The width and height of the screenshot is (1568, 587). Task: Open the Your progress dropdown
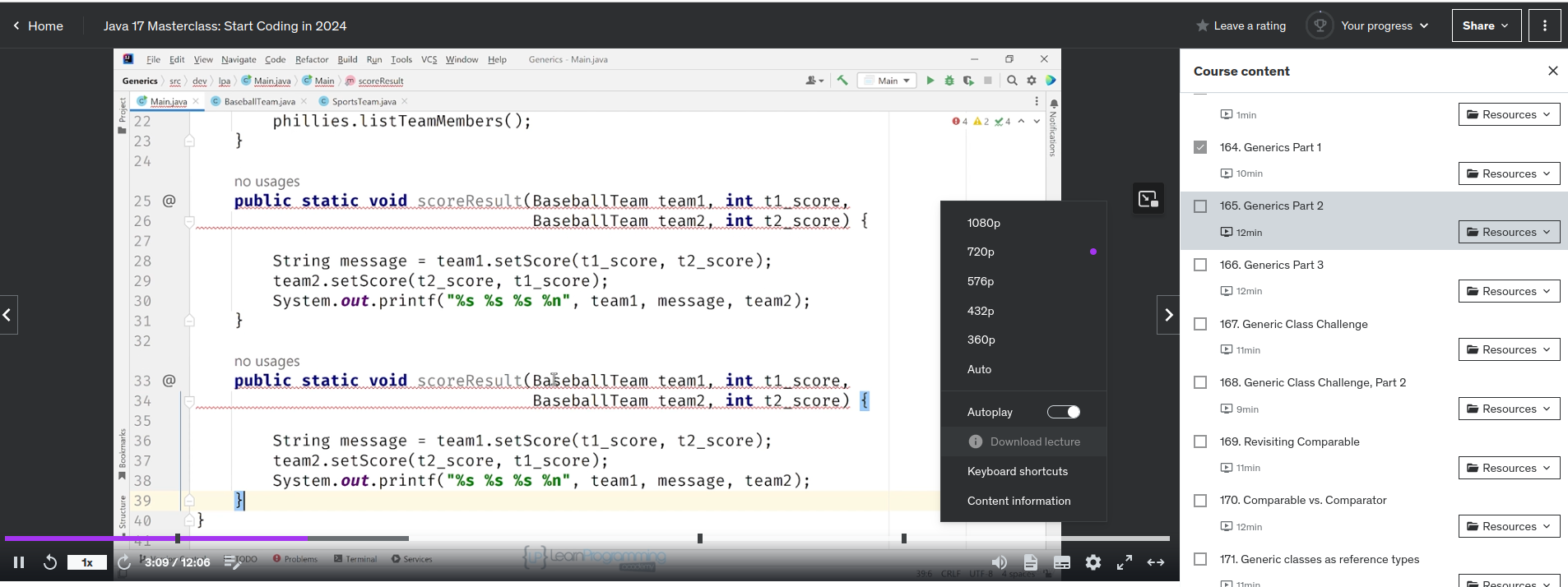click(1385, 25)
